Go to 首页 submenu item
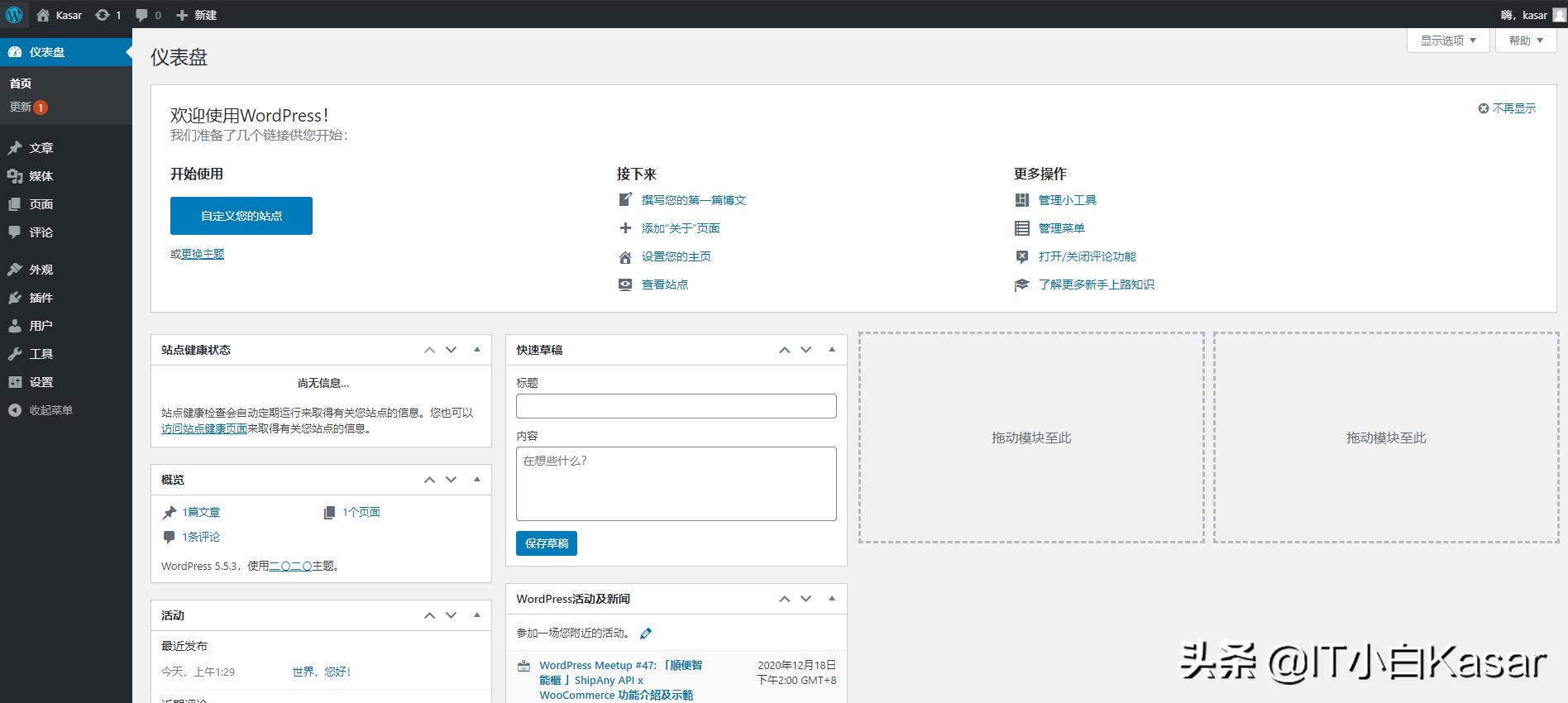 (21, 83)
